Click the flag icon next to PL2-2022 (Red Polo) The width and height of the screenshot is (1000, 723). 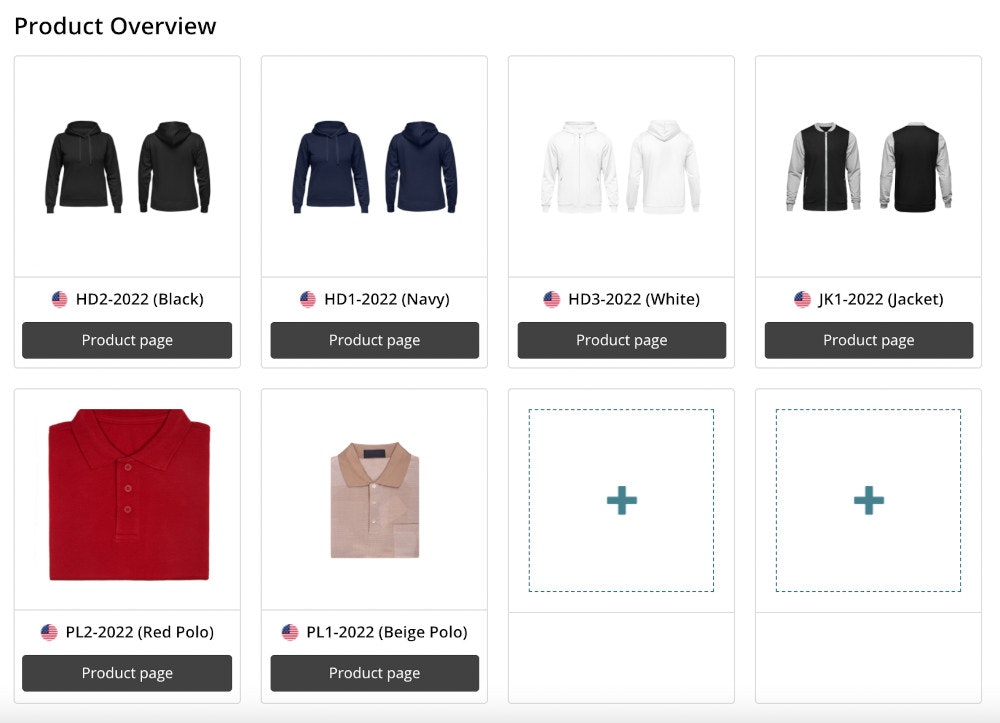coord(48,631)
